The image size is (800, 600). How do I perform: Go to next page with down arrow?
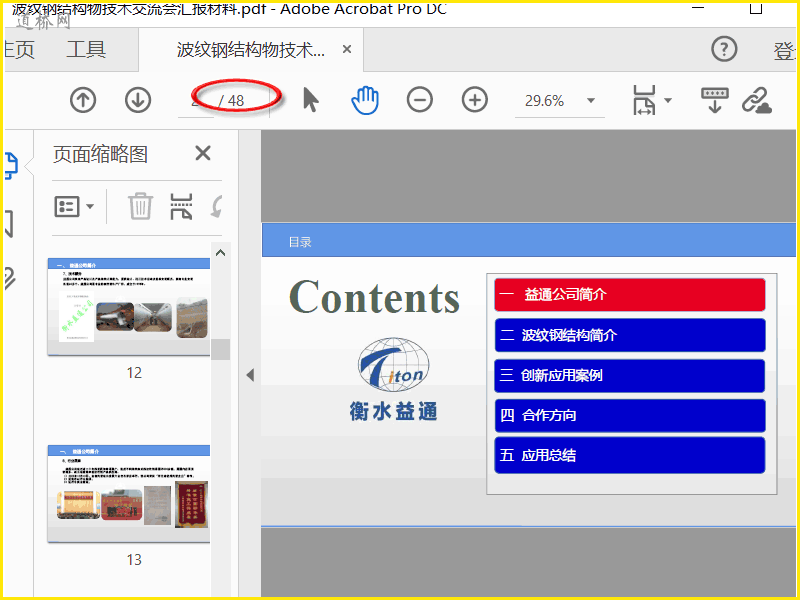click(138, 100)
